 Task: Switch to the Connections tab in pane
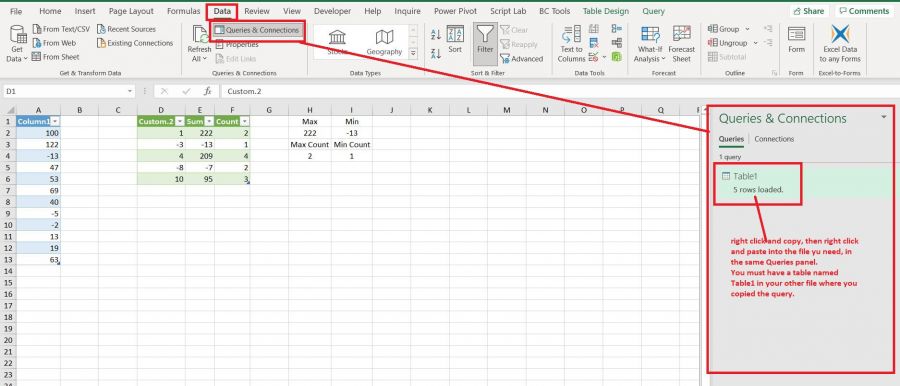[x=774, y=139]
